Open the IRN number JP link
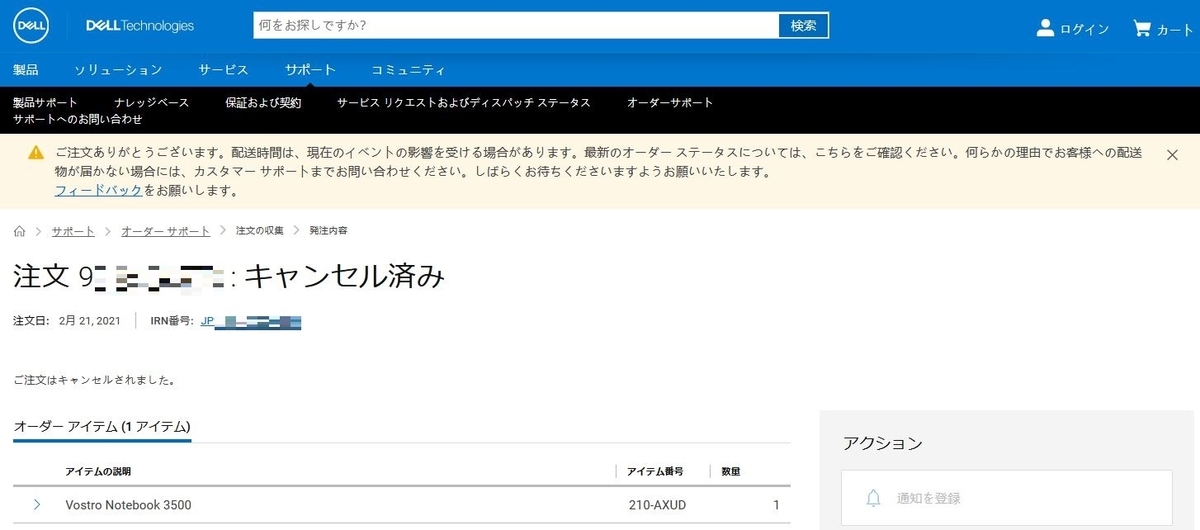 (251, 322)
